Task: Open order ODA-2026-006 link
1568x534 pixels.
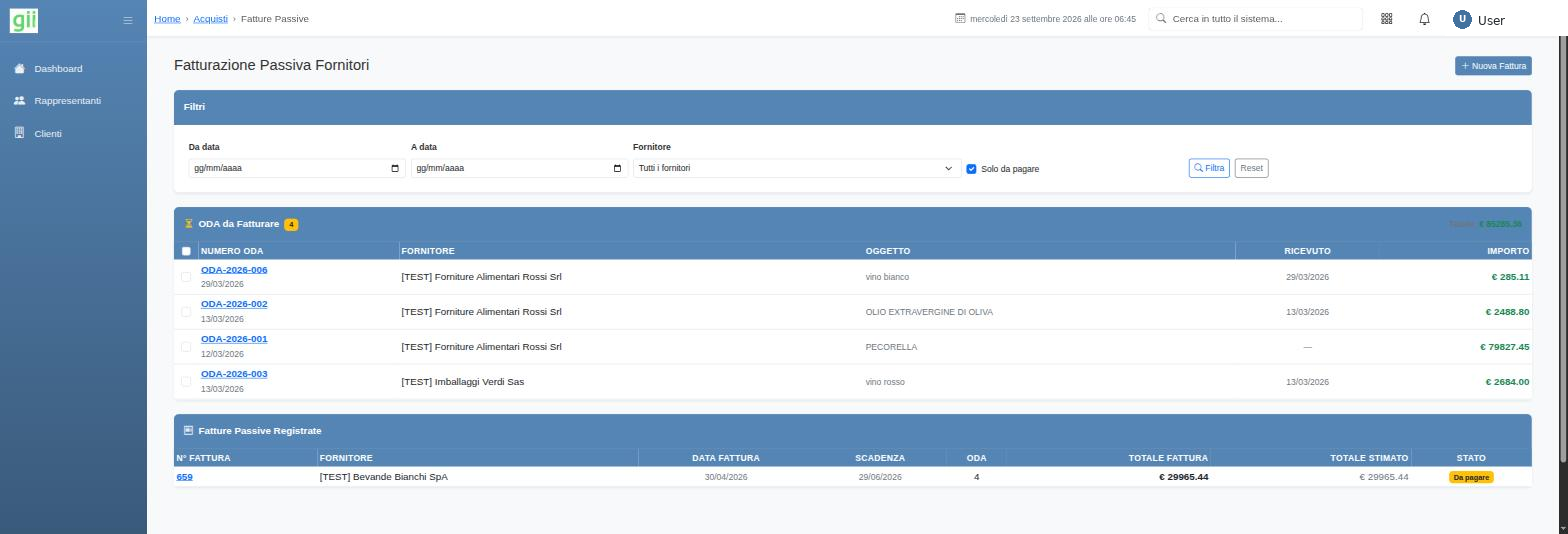Action: coord(234,270)
